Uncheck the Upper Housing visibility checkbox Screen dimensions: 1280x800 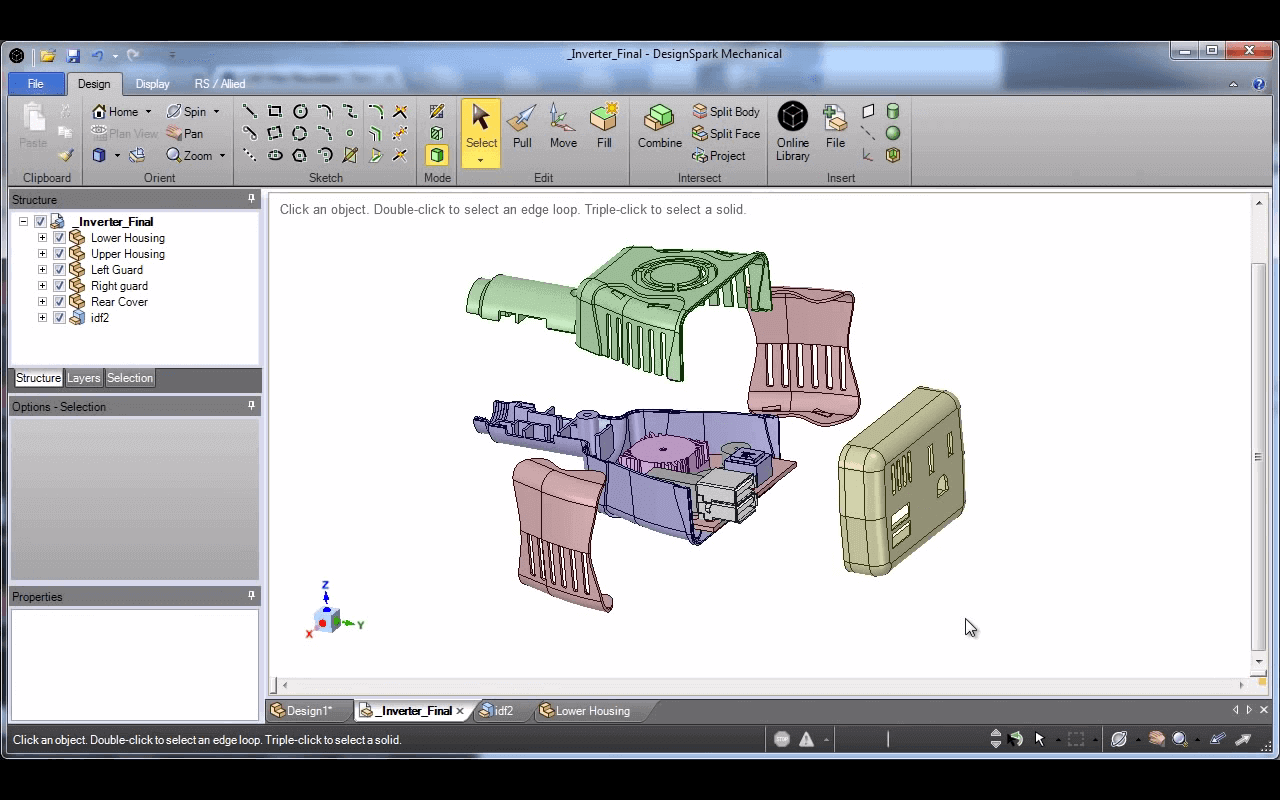pos(59,254)
